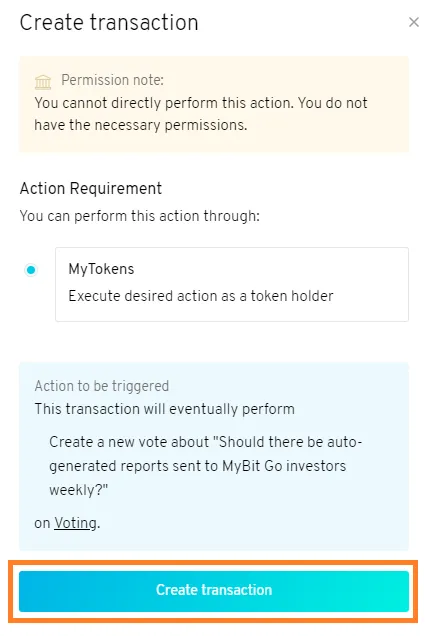Select the MyTokens radio button
427x636 pixels.
coord(31,270)
